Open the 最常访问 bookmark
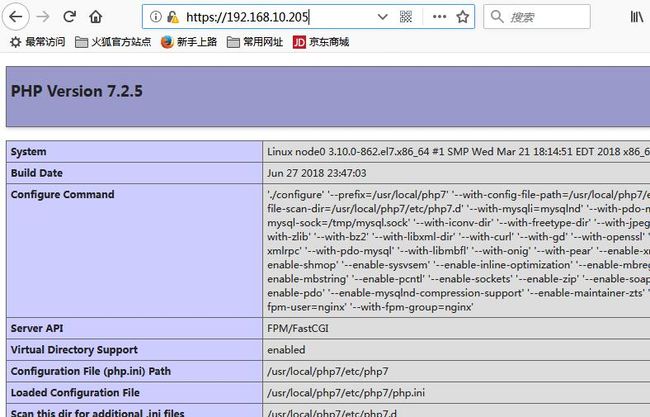650x417 pixels. point(38,42)
